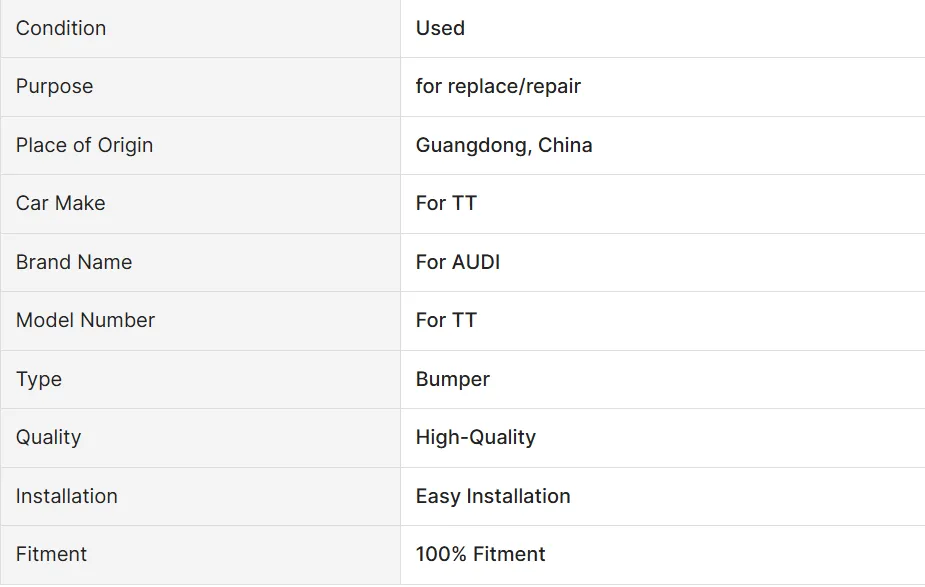Click the Condition label cell
Image resolution: width=925 pixels, height=587 pixels.
click(61, 28)
